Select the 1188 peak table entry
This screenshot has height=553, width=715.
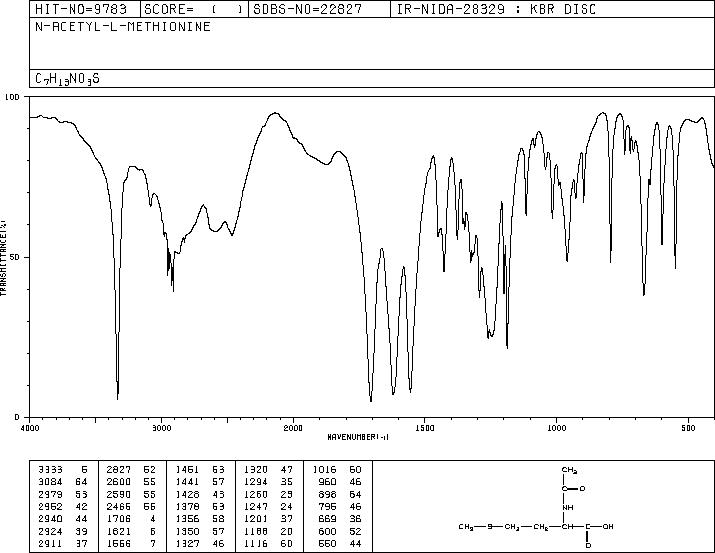[x=268, y=531]
